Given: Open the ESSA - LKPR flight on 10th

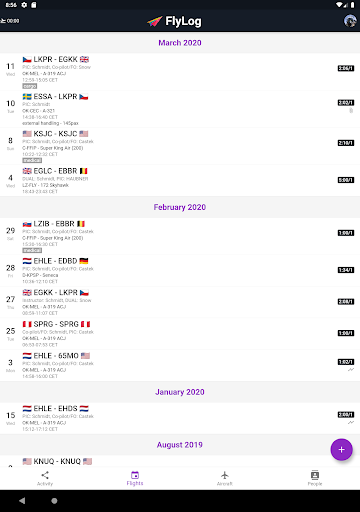Looking at the screenshot, I should click(180, 109).
